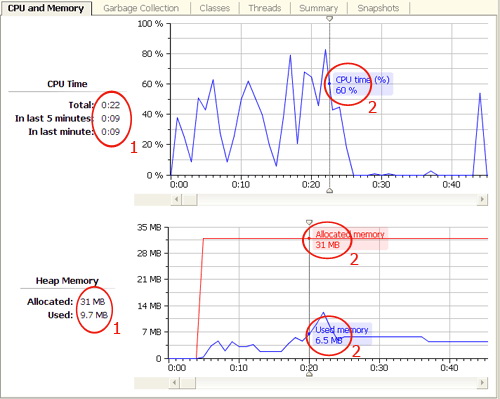Viewport: 500px width, 399px height.
Task: Click the CPU time 60 % tooltip
Action: (x=363, y=85)
